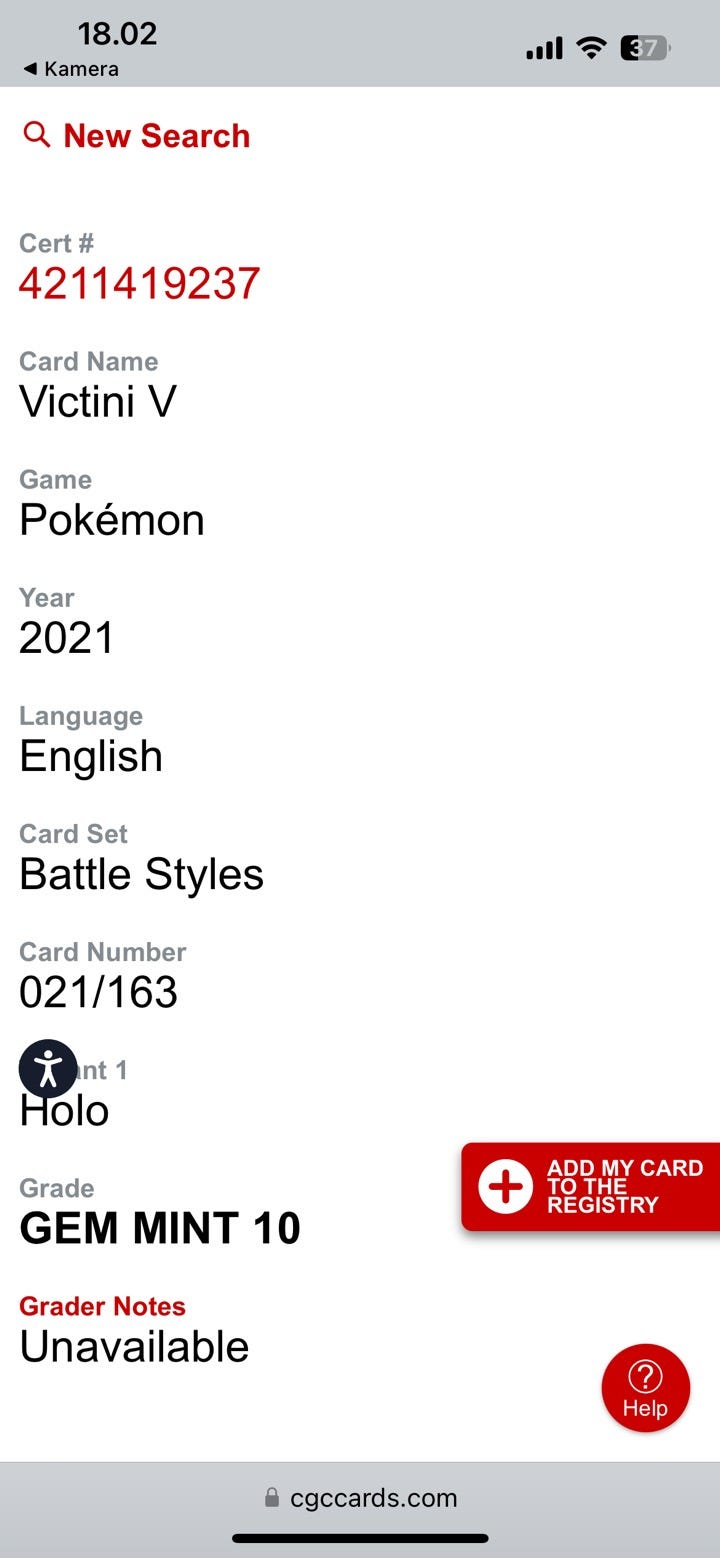This screenshot has width=720, height=1558.
Task: Click the magnifying glass search icon
Action: [36, 134]
